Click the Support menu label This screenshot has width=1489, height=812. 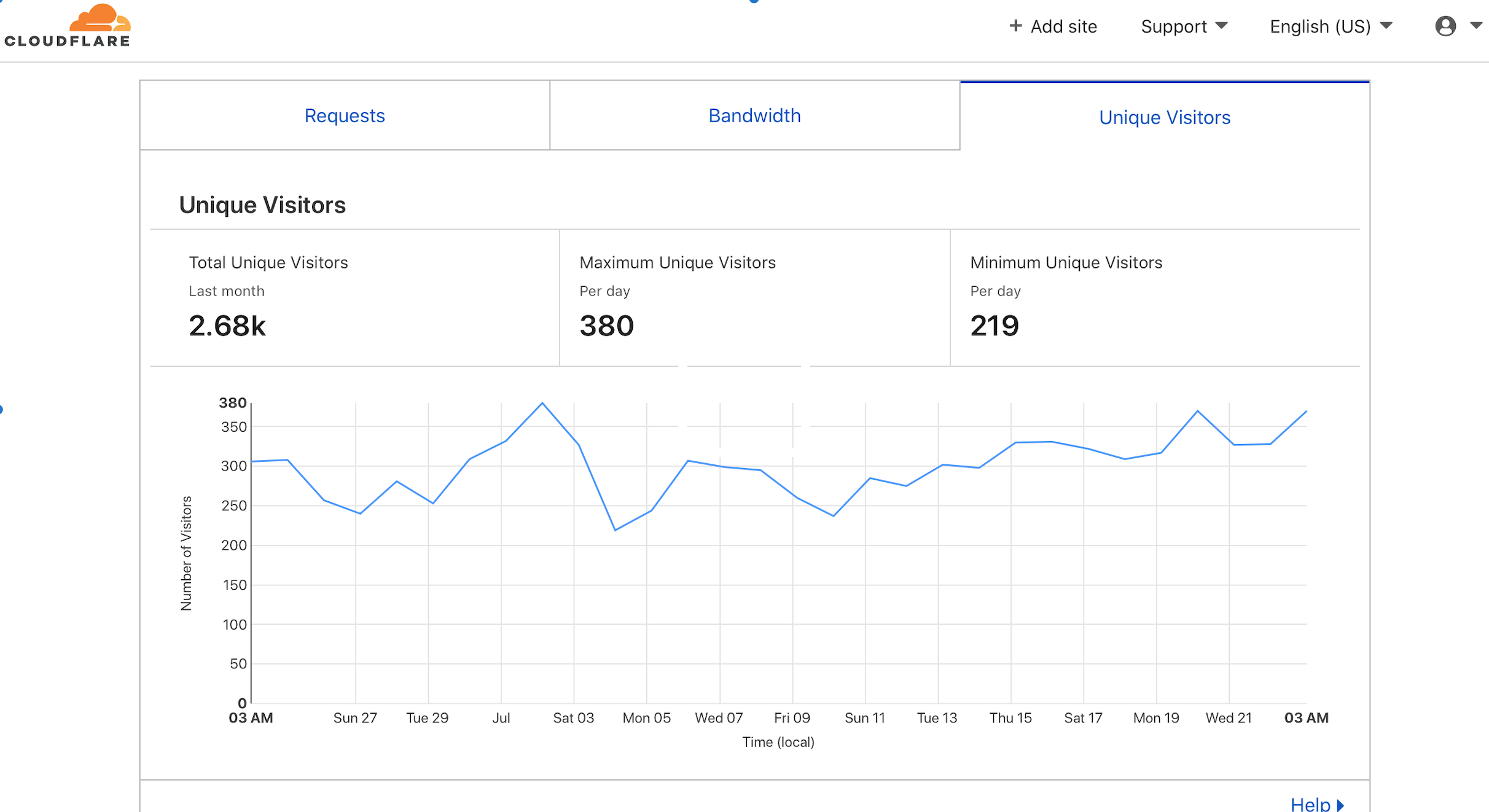click(x=1173, y=26)
